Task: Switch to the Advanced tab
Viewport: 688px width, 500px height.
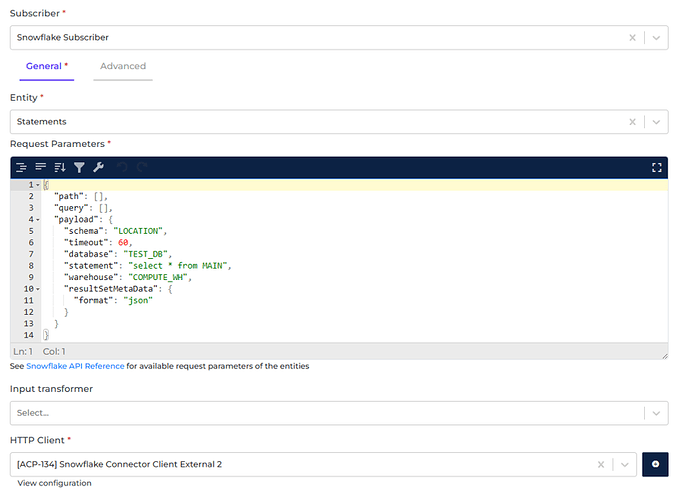Action: point(123,66)
